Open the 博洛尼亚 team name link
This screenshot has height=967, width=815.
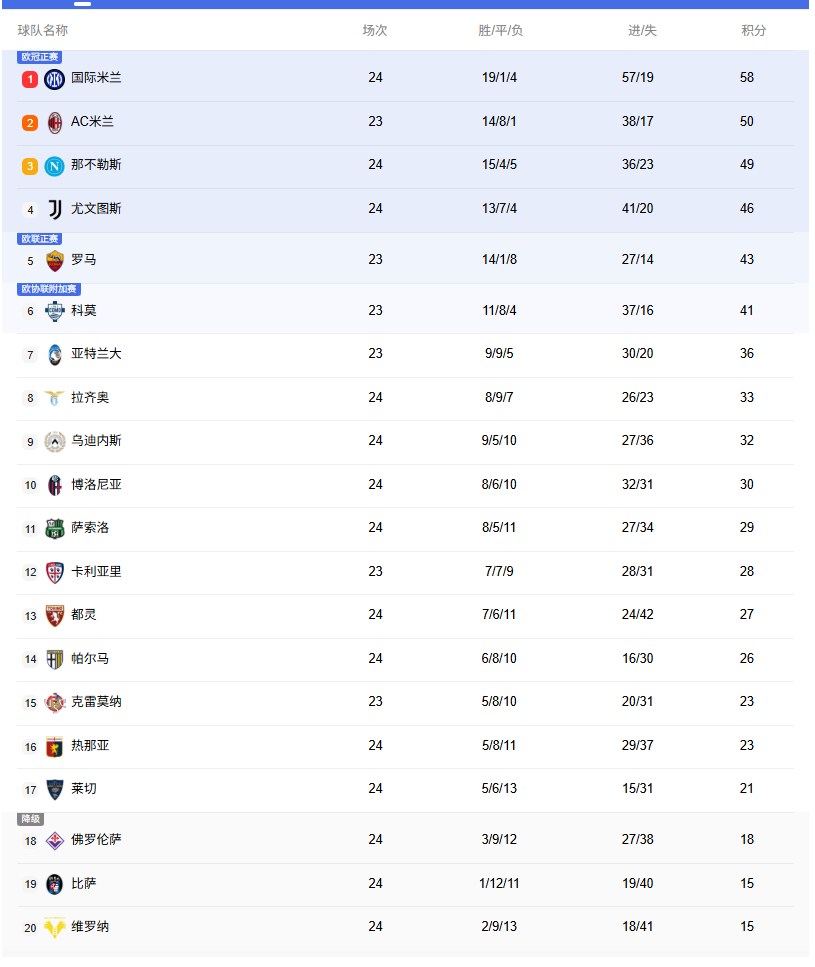96,485
